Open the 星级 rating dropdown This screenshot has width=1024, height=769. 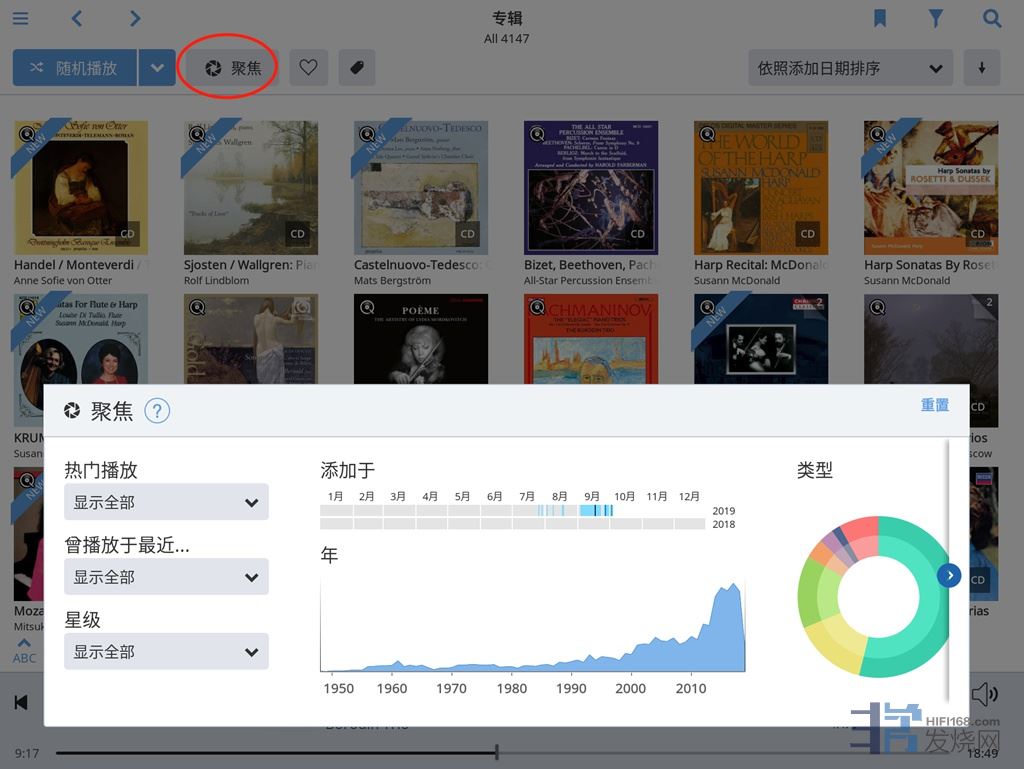click(x=166, y=652)
